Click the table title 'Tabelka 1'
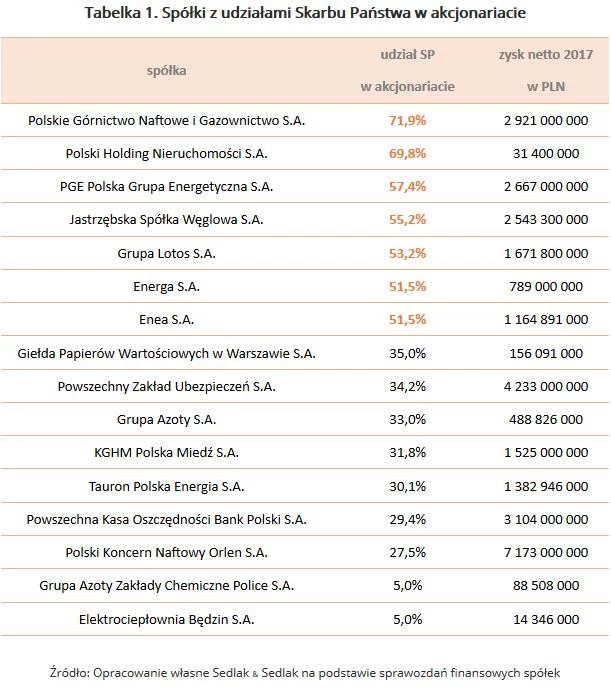Screen dimensions: 611x697 click(306, 14)
